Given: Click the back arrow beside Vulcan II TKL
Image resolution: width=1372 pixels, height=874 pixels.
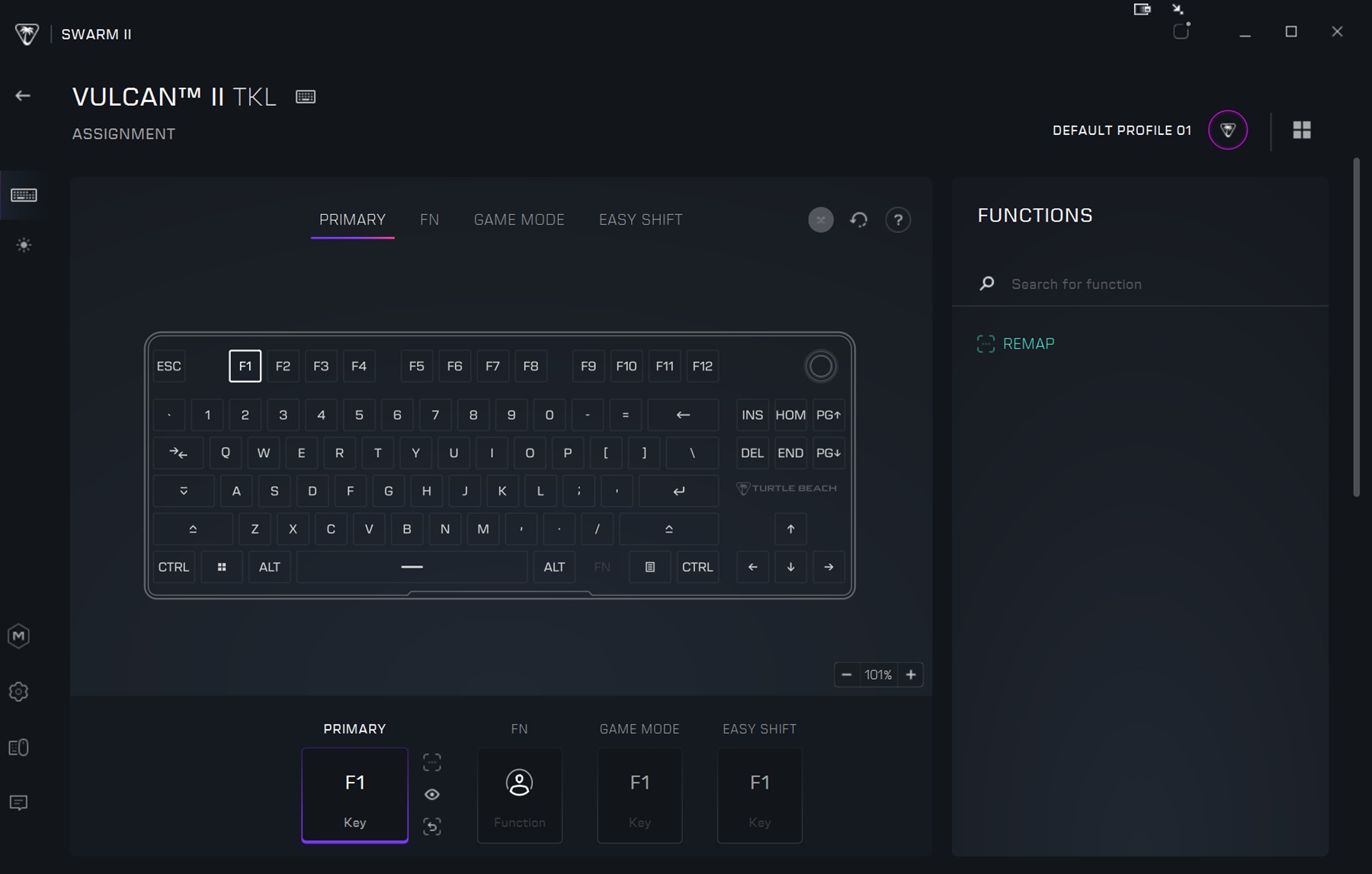Looking at the screenshot, I should pos(23,96).
